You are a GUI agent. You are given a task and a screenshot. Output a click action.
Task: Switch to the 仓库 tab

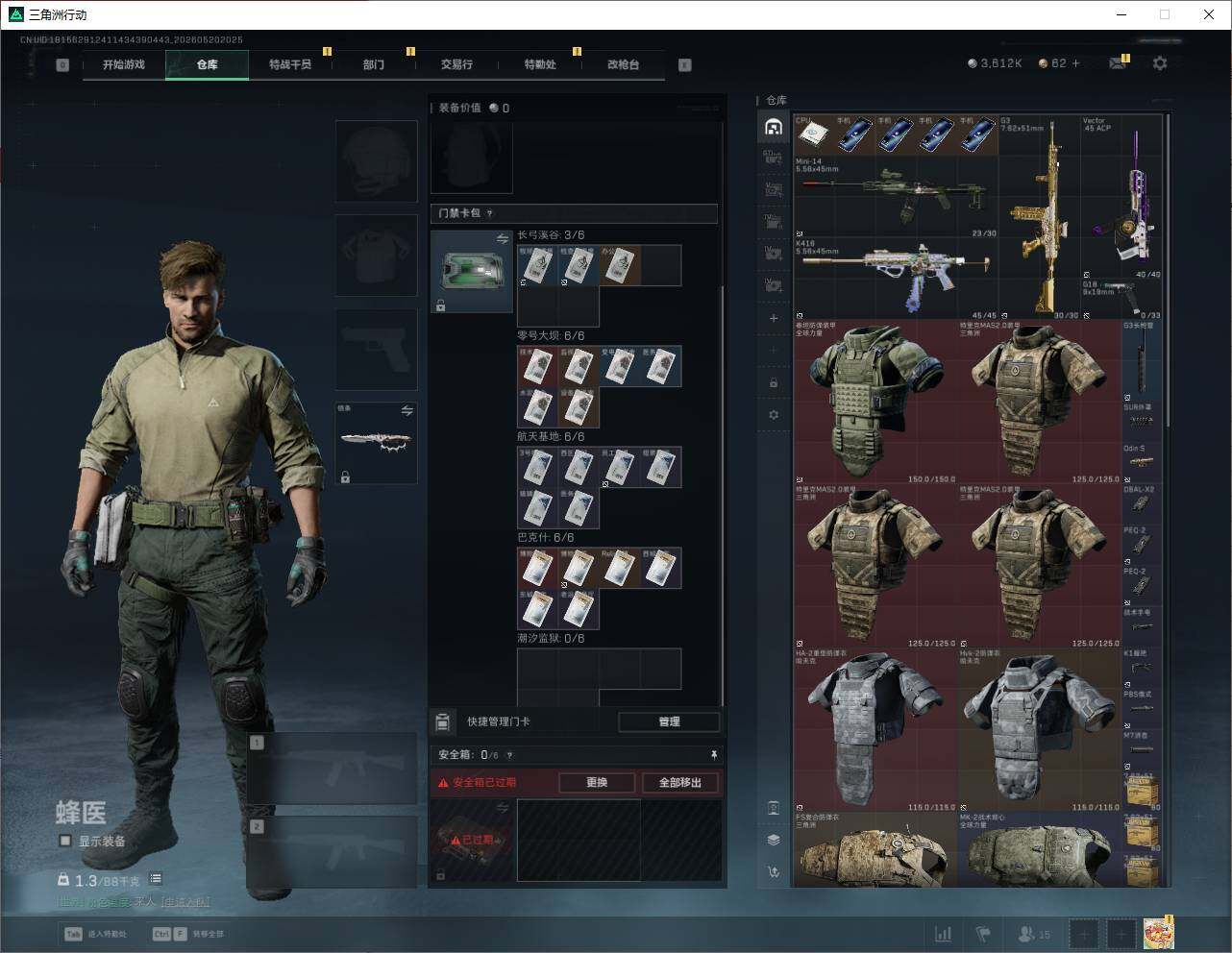[208, 64]
